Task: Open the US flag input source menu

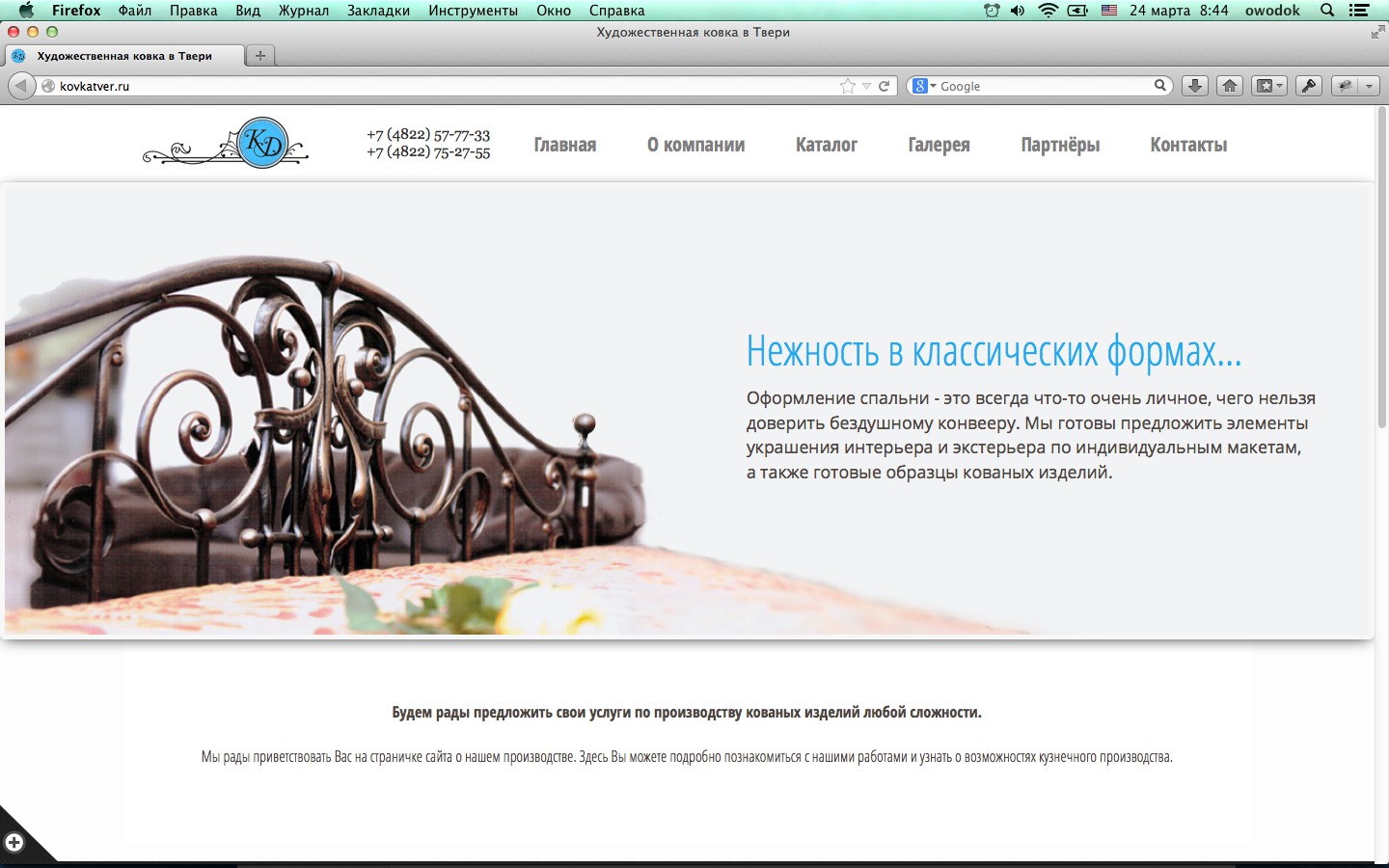Action: pos(1109,11)
